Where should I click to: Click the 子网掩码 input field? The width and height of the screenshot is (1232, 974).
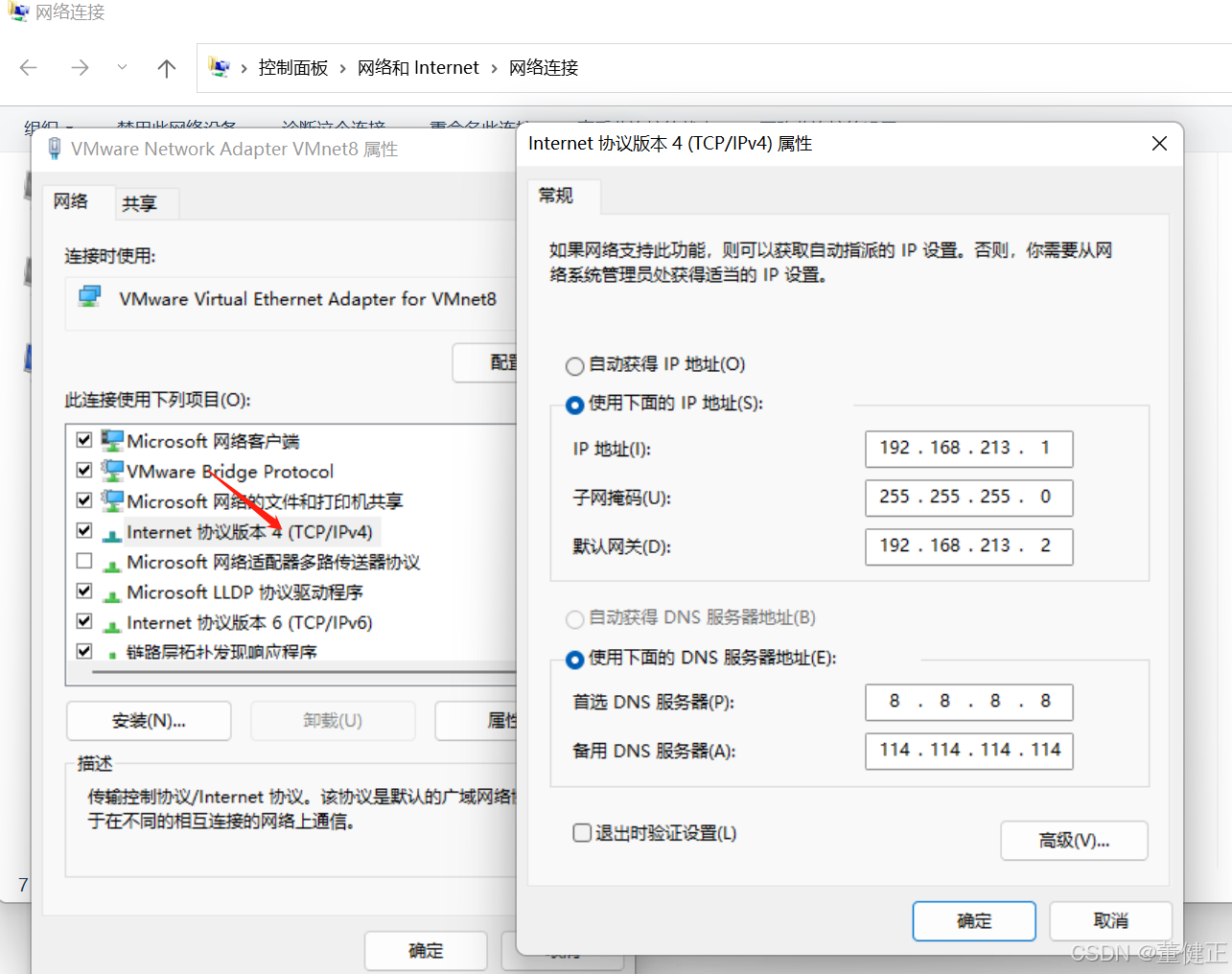click(969, 498)
